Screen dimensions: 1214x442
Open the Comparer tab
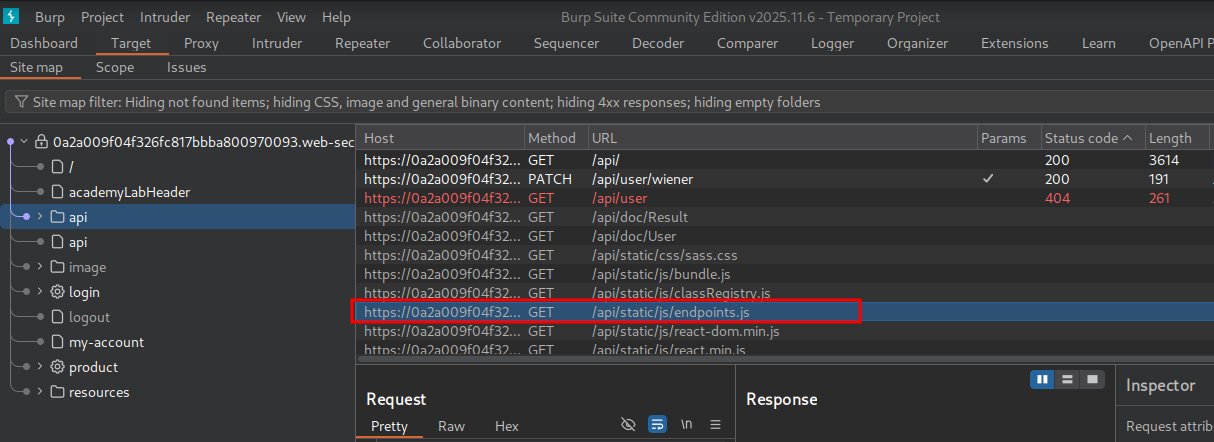point(747,43)
